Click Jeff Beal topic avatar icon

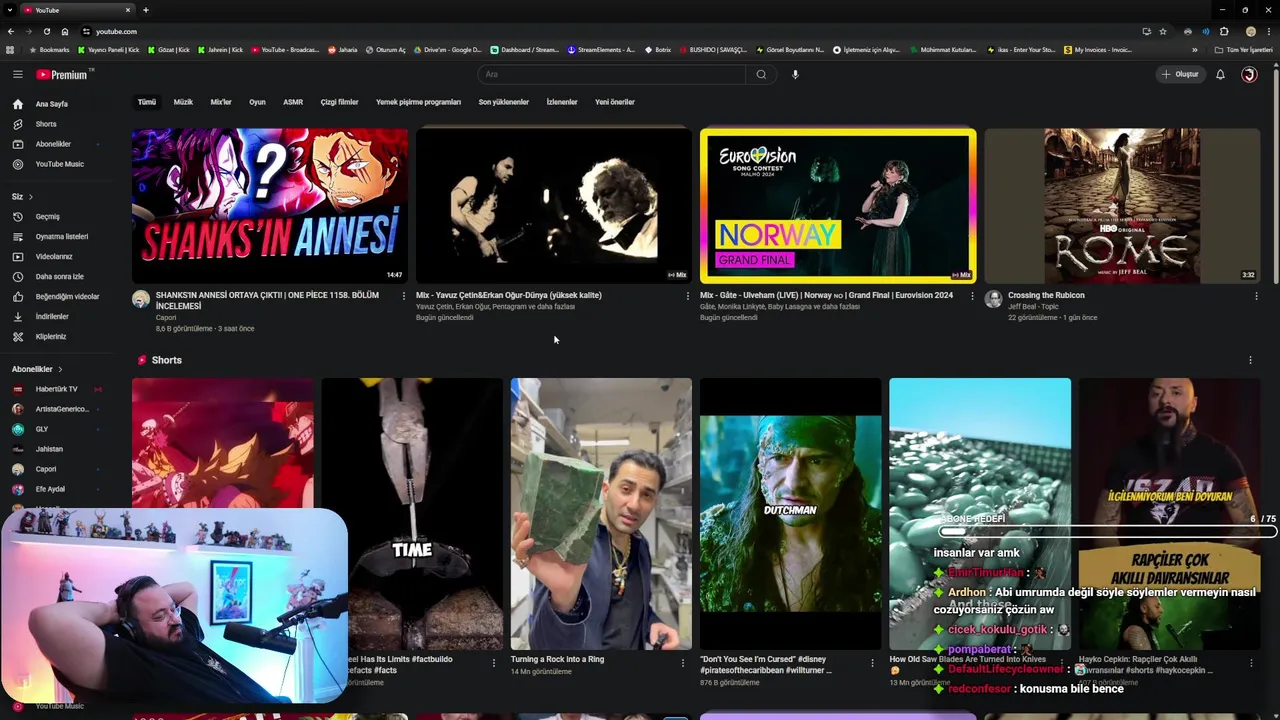pyautogui.click(x=993, y=299)
